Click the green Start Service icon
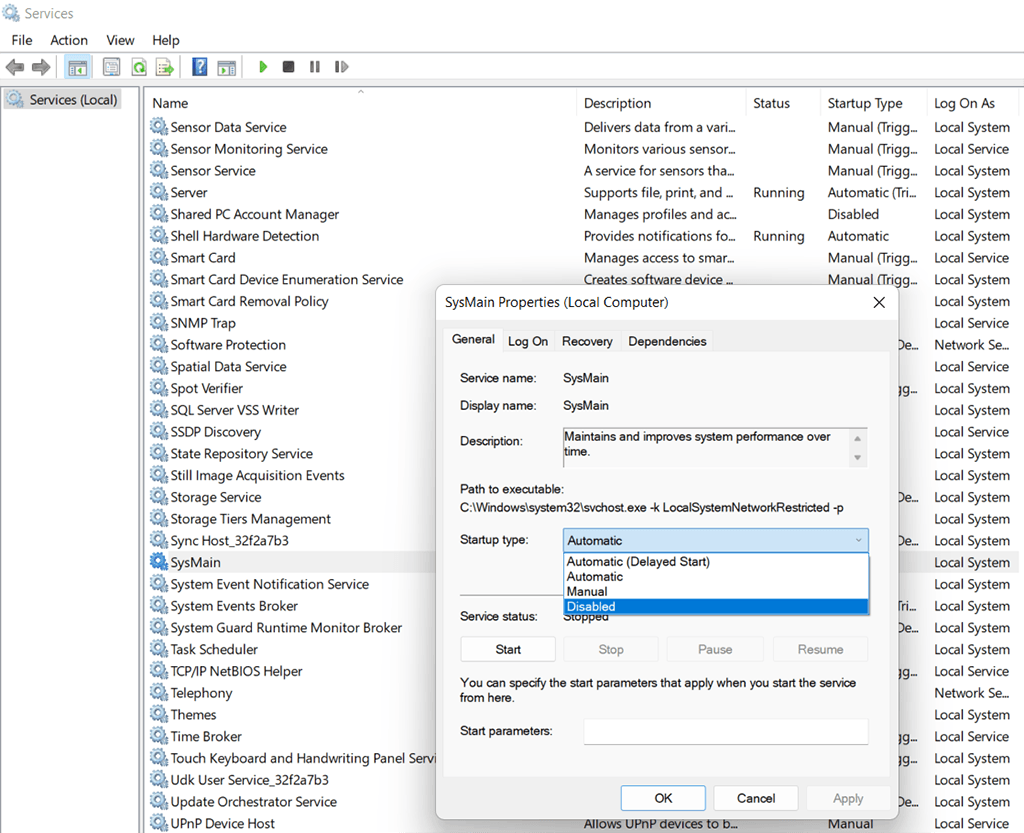The height and width of the screenshot is (833, 1024). coord(263,67)
